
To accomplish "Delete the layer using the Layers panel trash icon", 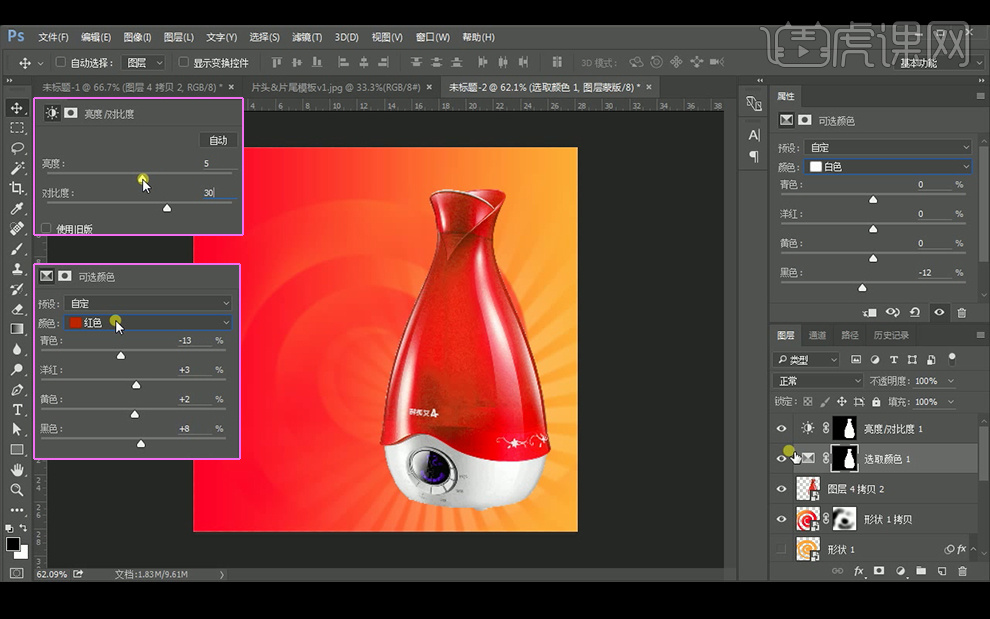I will pos(962,571).
